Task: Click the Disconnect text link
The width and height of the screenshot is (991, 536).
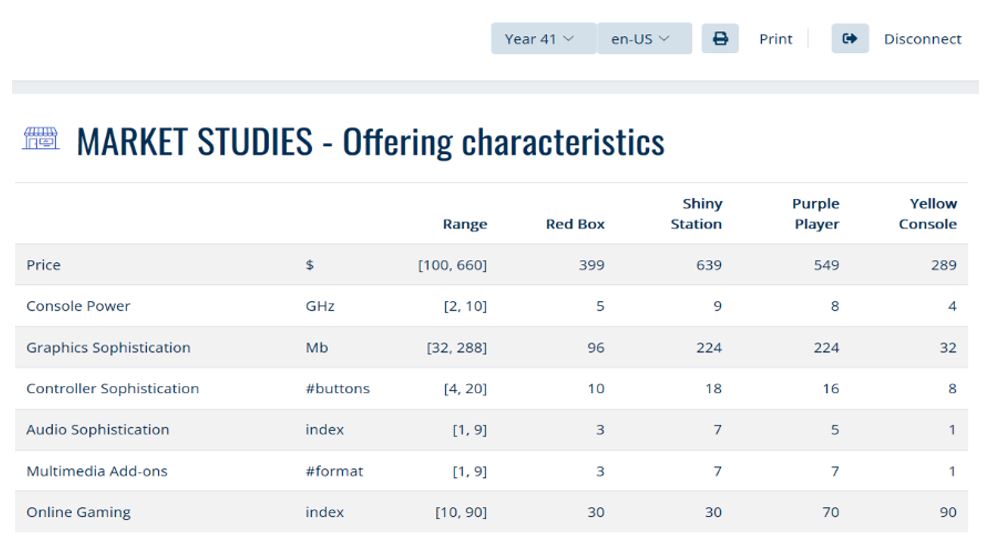Action: point(922,39)
